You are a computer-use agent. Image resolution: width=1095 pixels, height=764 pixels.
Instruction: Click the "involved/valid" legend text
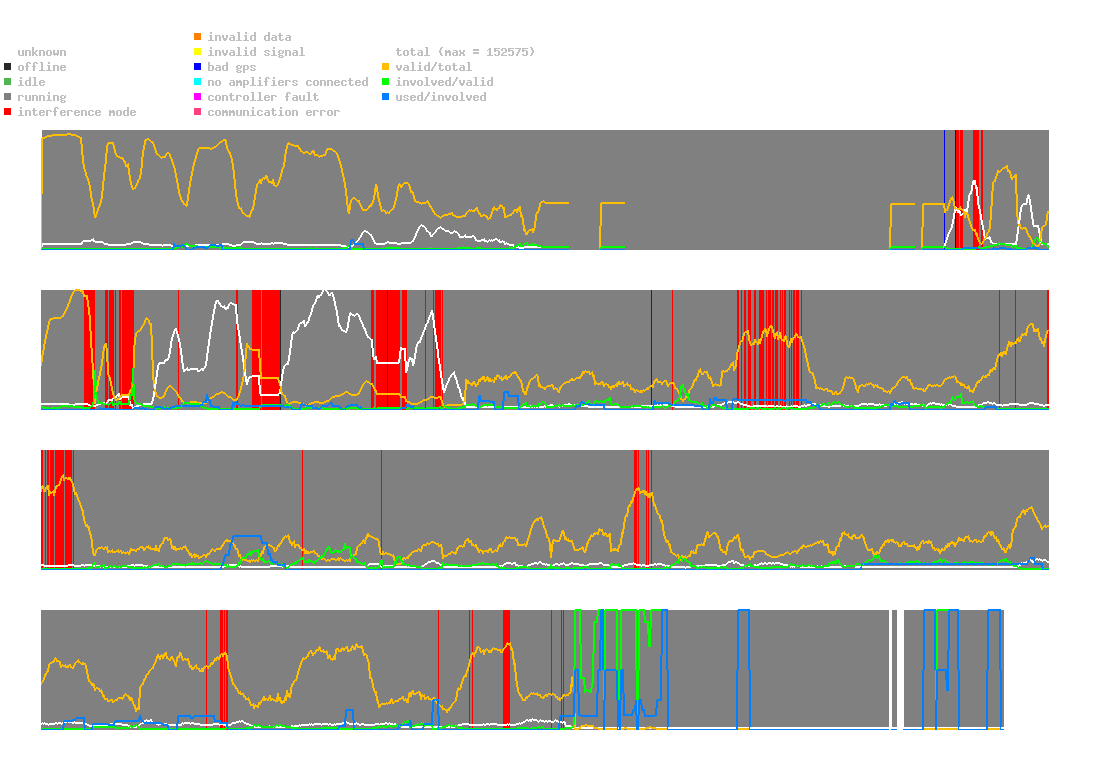444,82
